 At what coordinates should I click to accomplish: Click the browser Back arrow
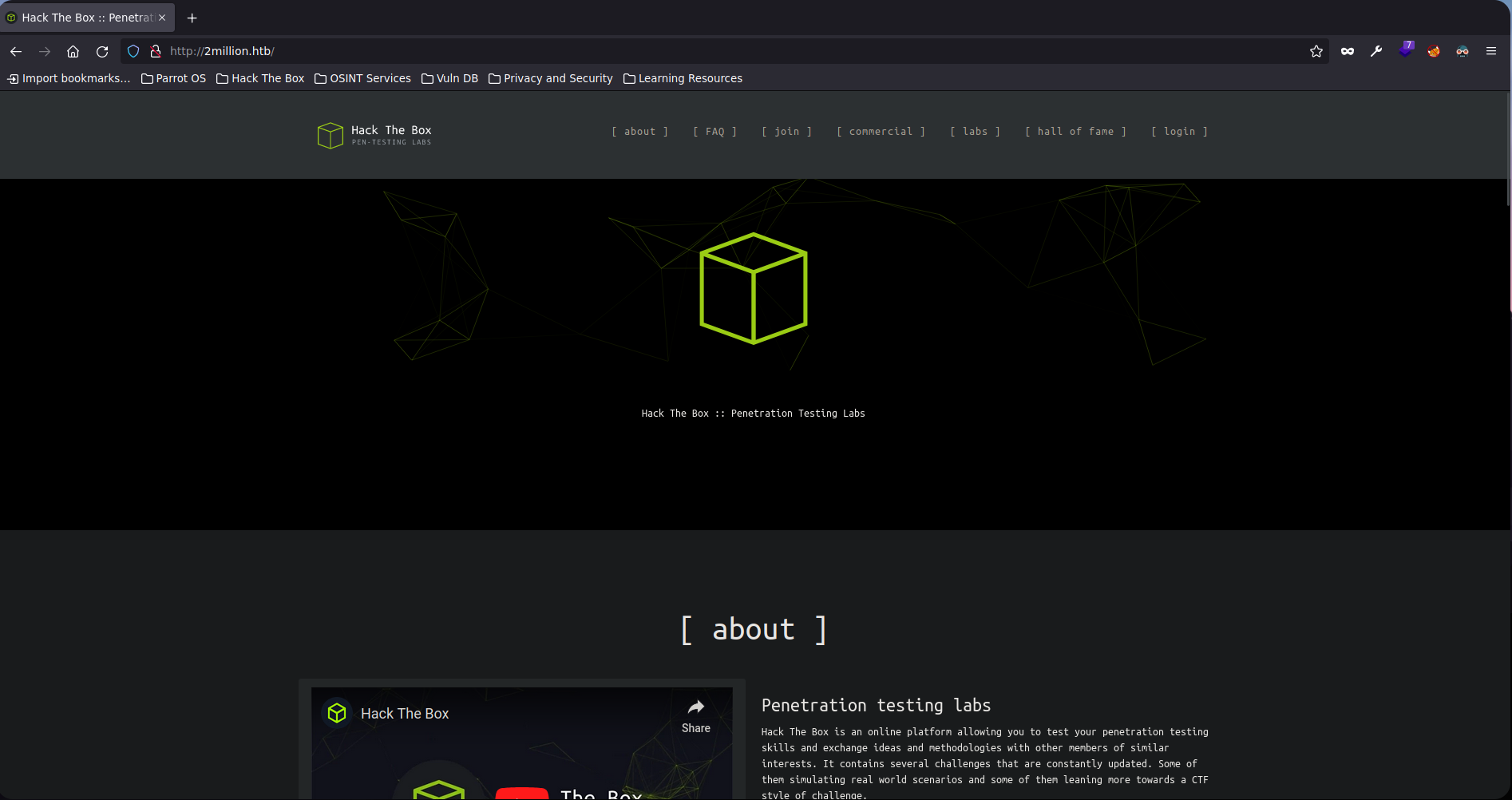click(x=16, y=51)
